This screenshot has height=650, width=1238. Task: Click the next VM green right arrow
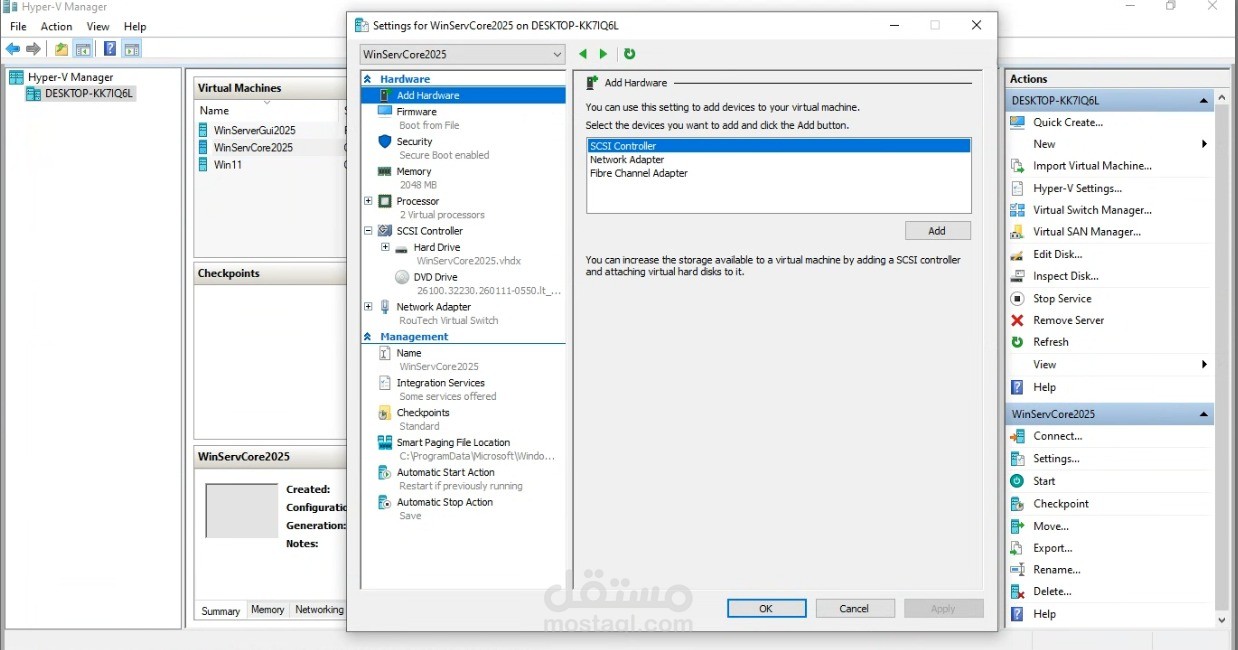(603, 54)
